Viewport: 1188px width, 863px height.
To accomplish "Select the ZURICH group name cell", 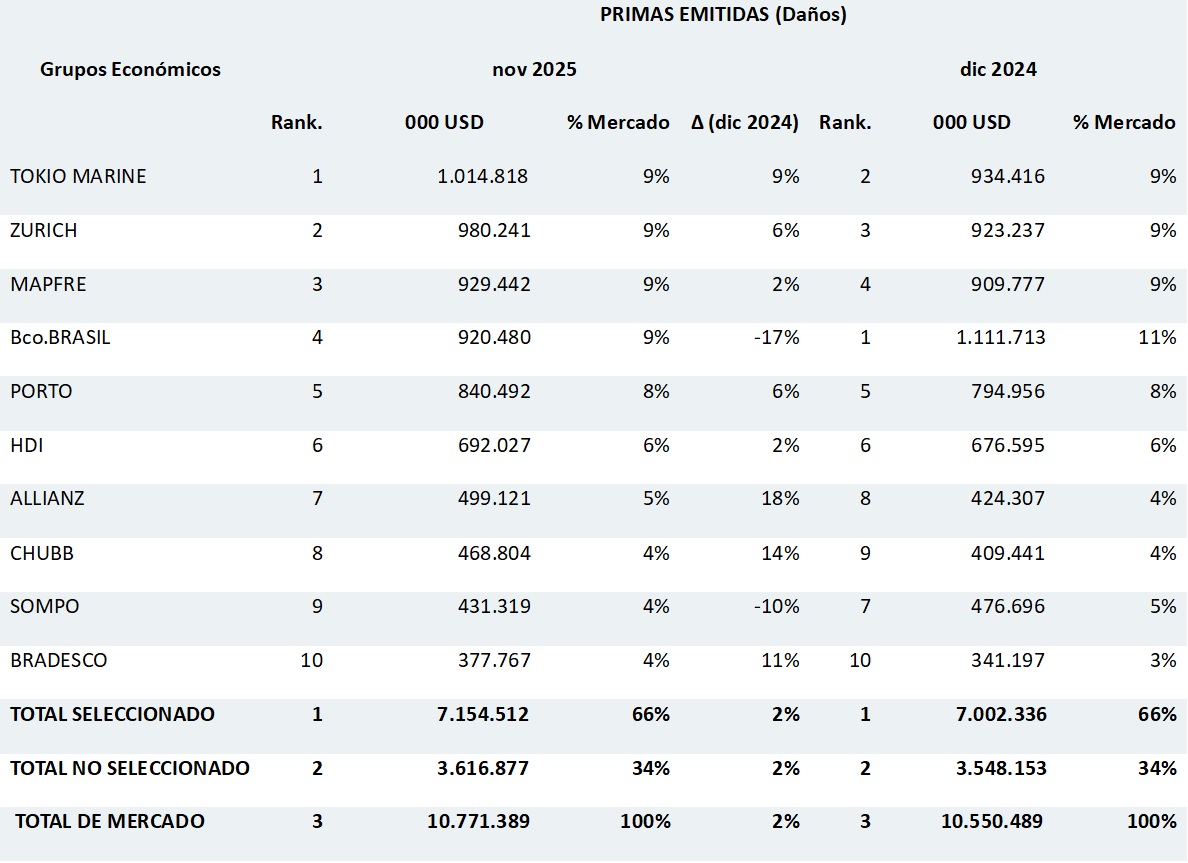I will tap(44, 231).
